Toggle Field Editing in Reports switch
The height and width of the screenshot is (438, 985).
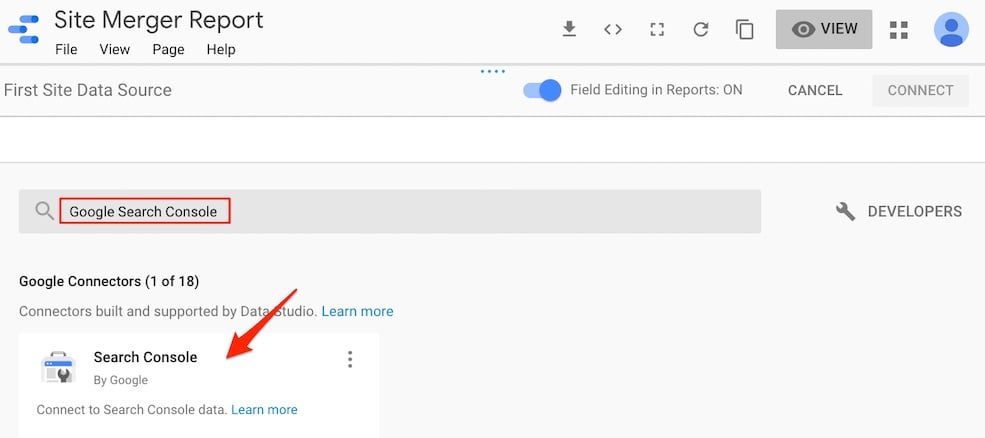coord(542,90)
